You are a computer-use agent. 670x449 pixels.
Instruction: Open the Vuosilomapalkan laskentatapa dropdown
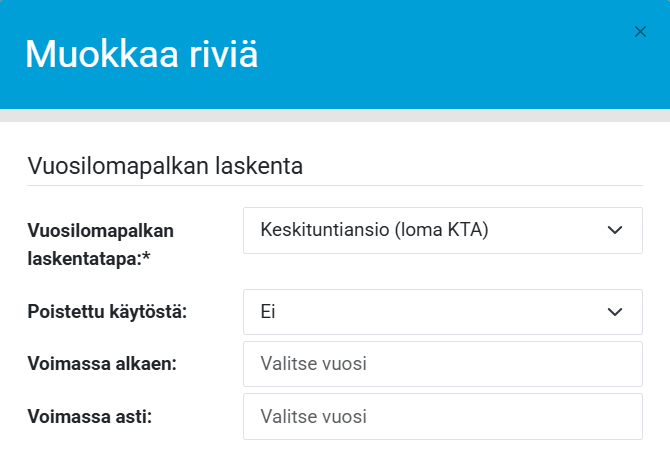[442, 231]
